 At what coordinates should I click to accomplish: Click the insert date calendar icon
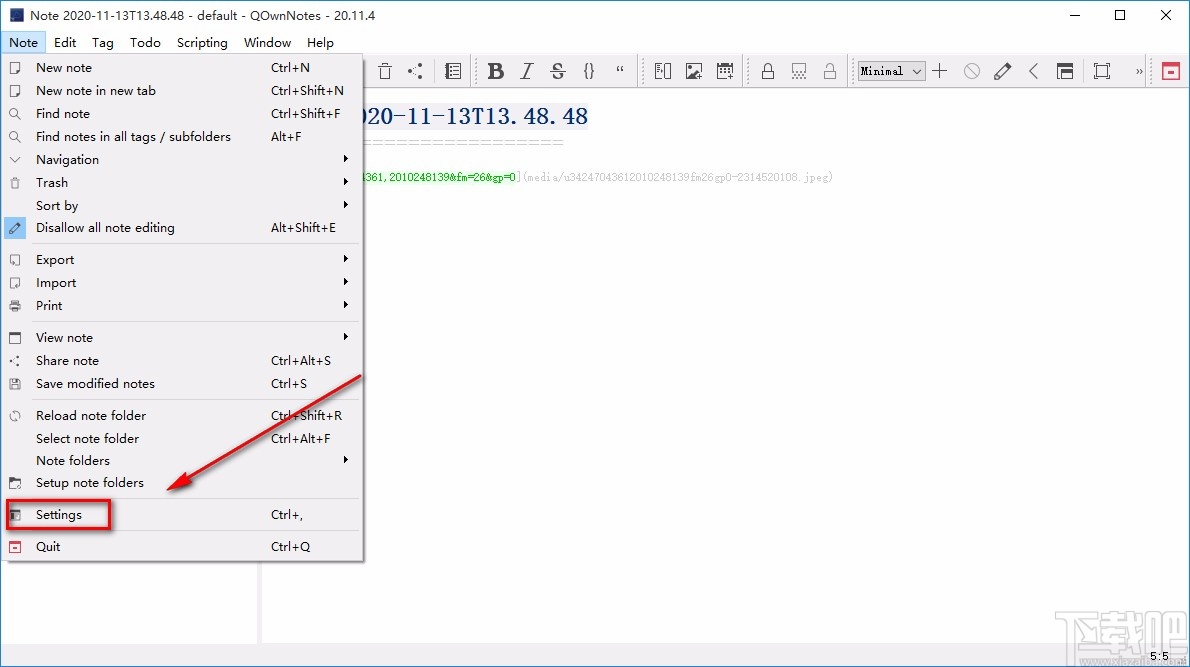pyautogui.click(x=725, y=71)
